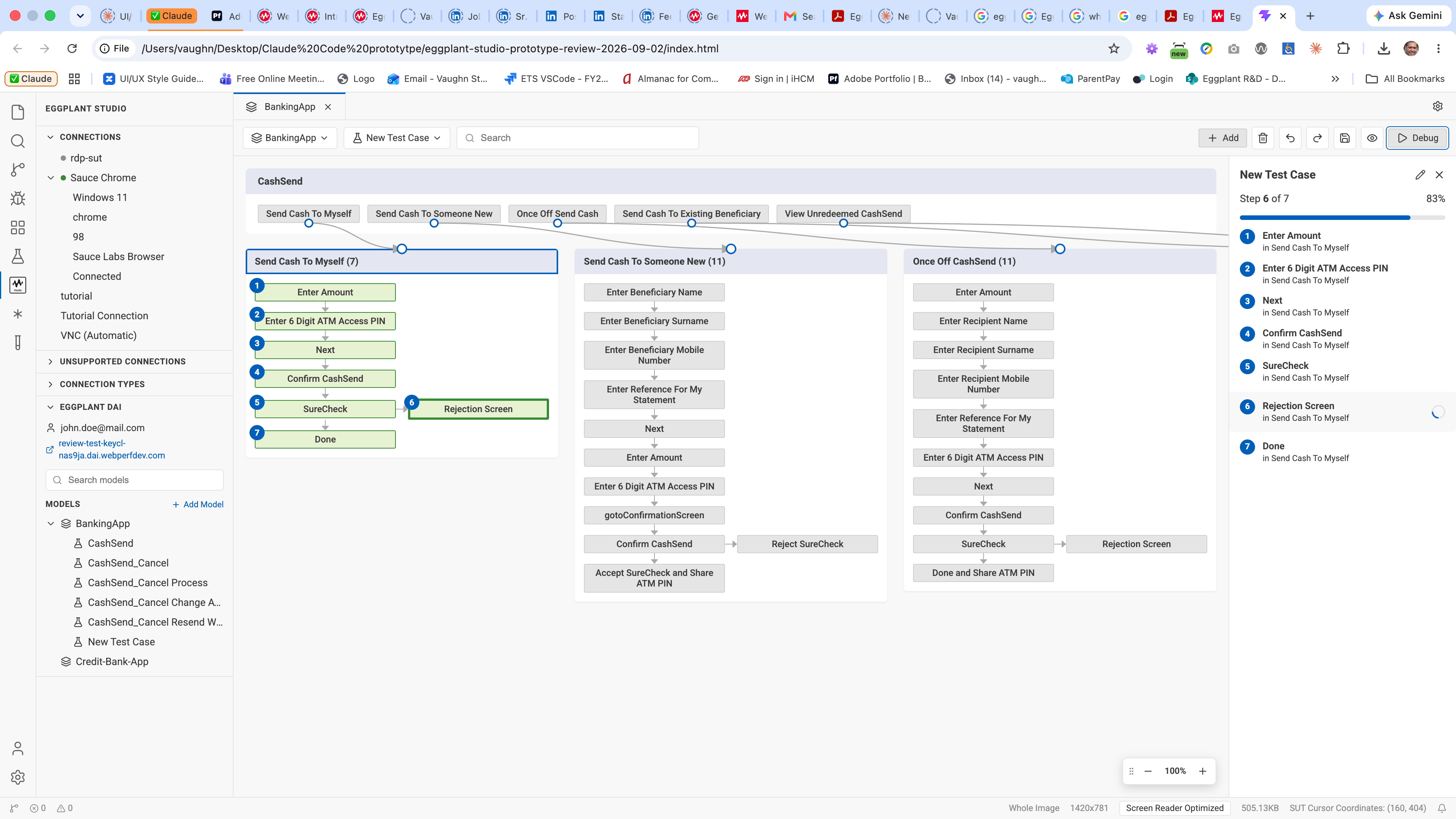Open the Explorer files icon in activity bar
The width and height of the screenshot is (1456, 819).
coord(17,112)
